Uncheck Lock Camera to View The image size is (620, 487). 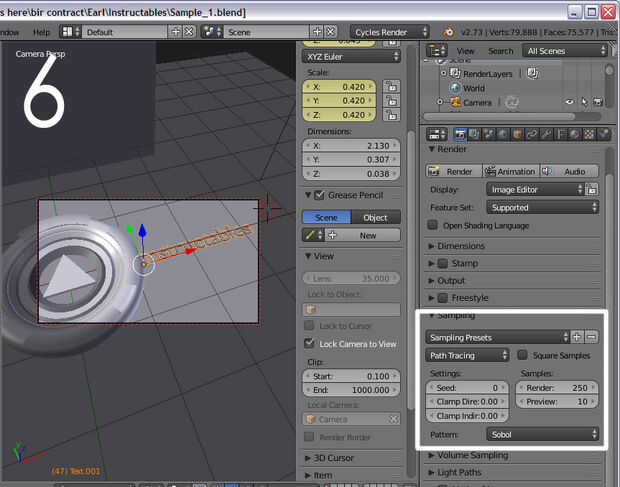point(310,343)
